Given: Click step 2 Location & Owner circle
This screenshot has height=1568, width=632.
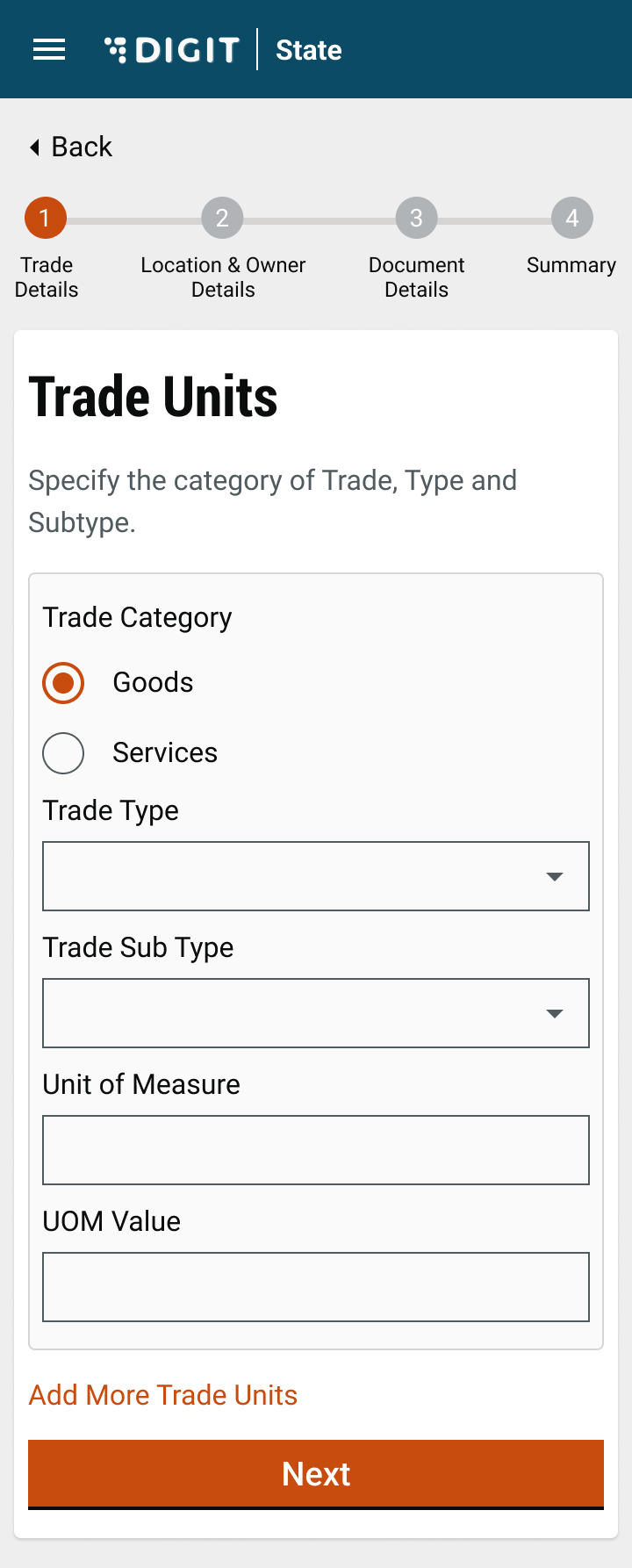Looking at the screenshot, I should tap(222, 218).
